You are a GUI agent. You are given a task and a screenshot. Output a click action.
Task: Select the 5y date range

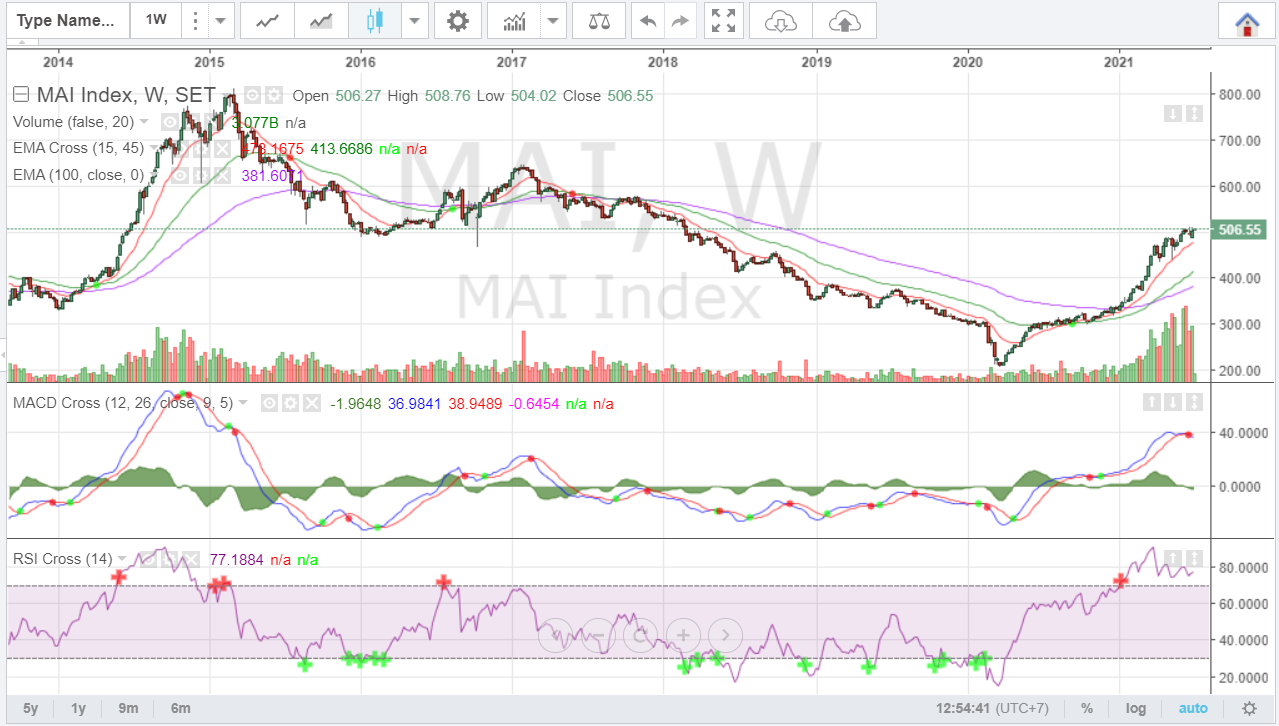[x=31, y=708]
